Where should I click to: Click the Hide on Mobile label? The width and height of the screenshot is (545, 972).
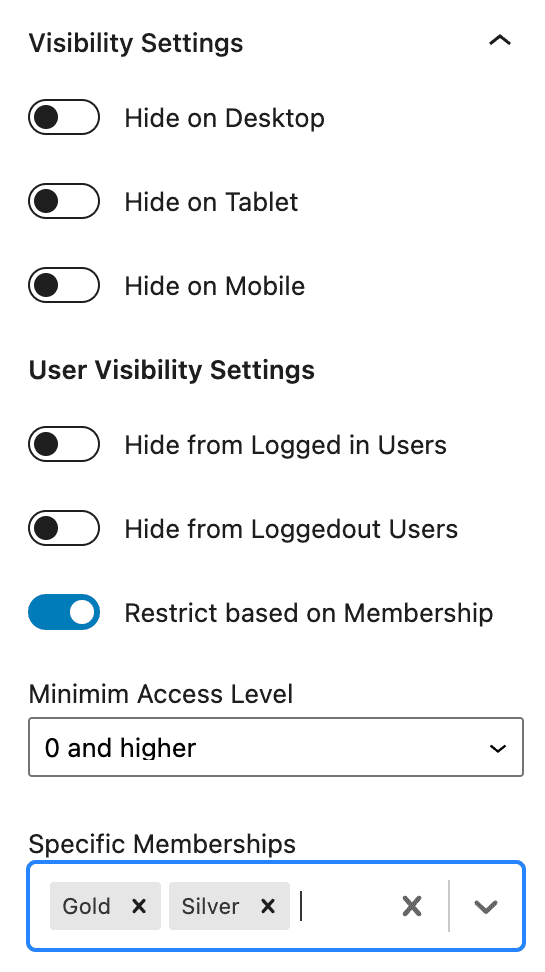tap(215, 286)
